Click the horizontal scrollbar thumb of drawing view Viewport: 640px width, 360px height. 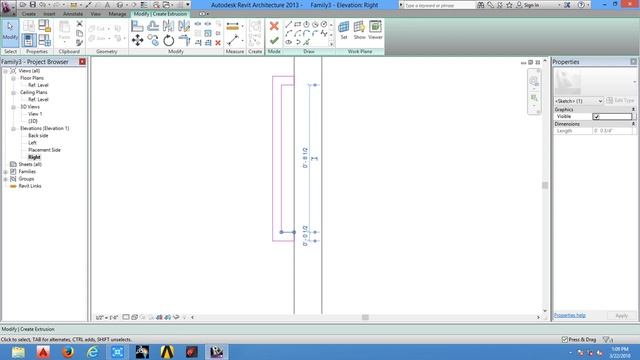click(365, 317)
